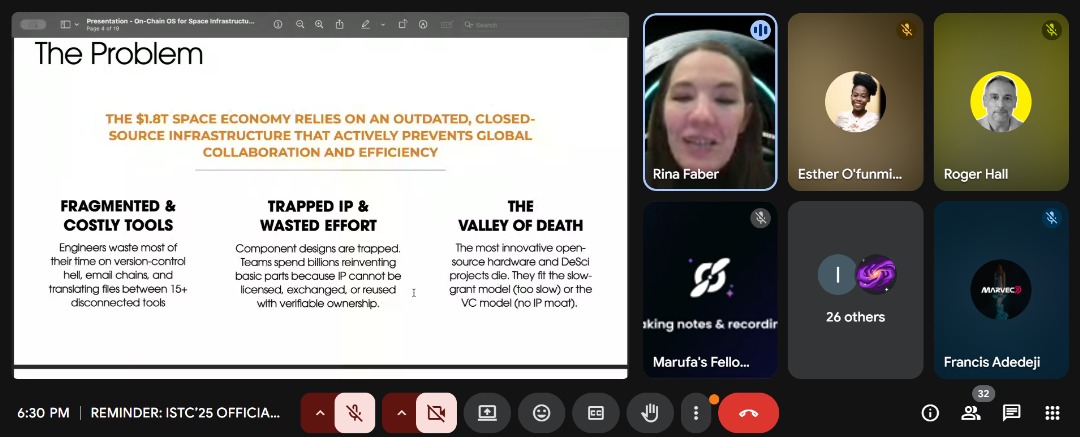Show the markup toolbar icon

tap(423, 24)
